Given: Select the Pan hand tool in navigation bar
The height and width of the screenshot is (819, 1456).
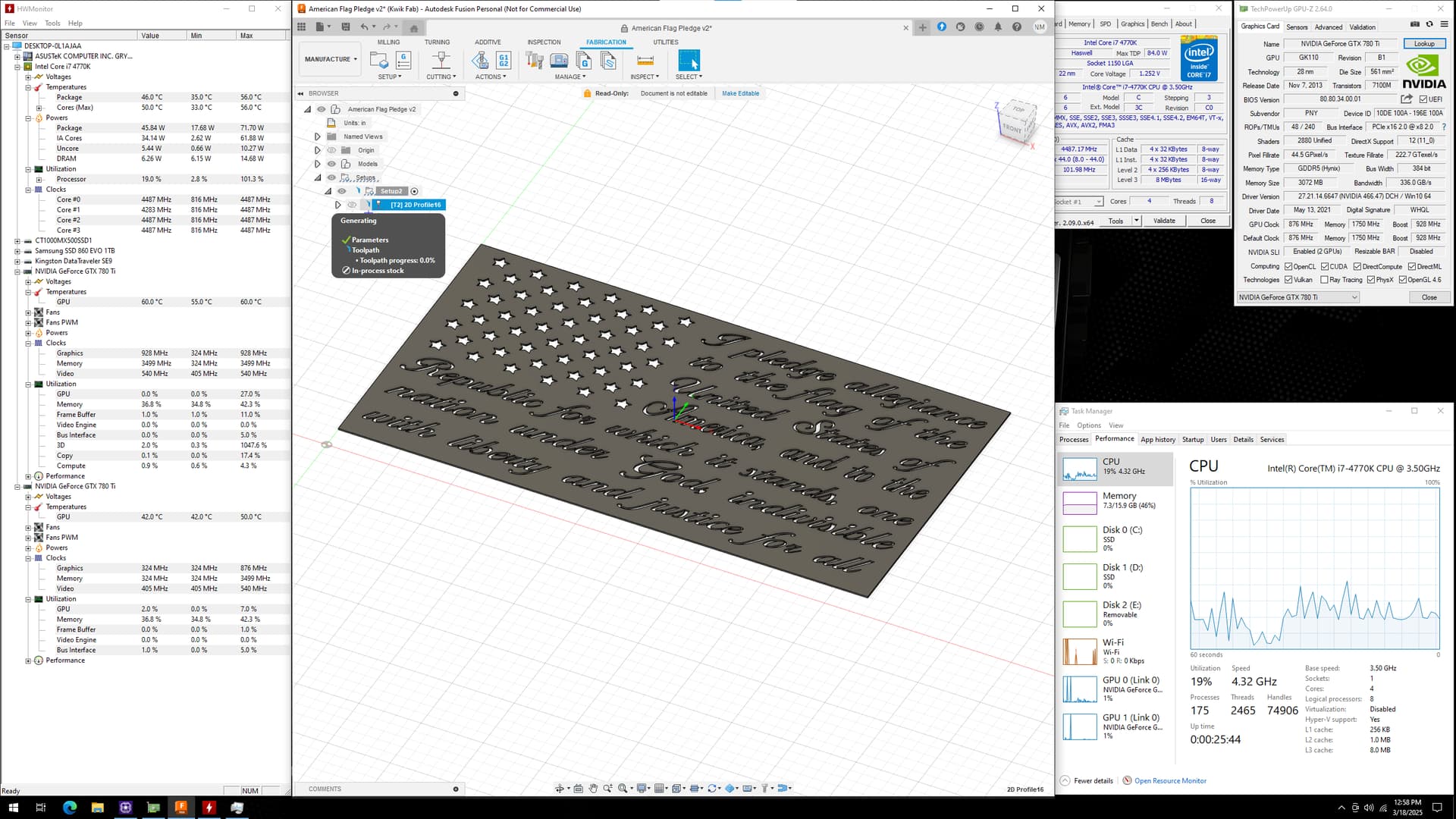Looking at the screenshot, I should tap(594, 789).
